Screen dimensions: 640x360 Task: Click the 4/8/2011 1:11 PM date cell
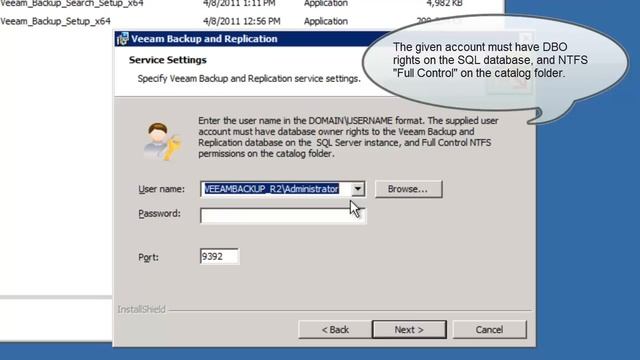click(x=239, y=3)
